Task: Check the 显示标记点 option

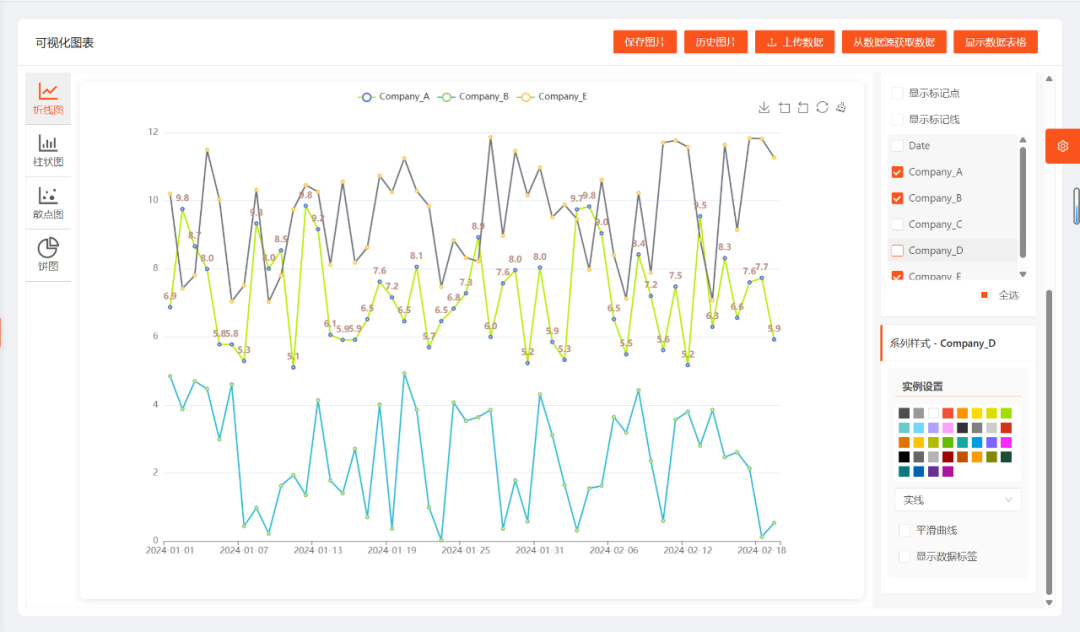Action: point(897,93)
